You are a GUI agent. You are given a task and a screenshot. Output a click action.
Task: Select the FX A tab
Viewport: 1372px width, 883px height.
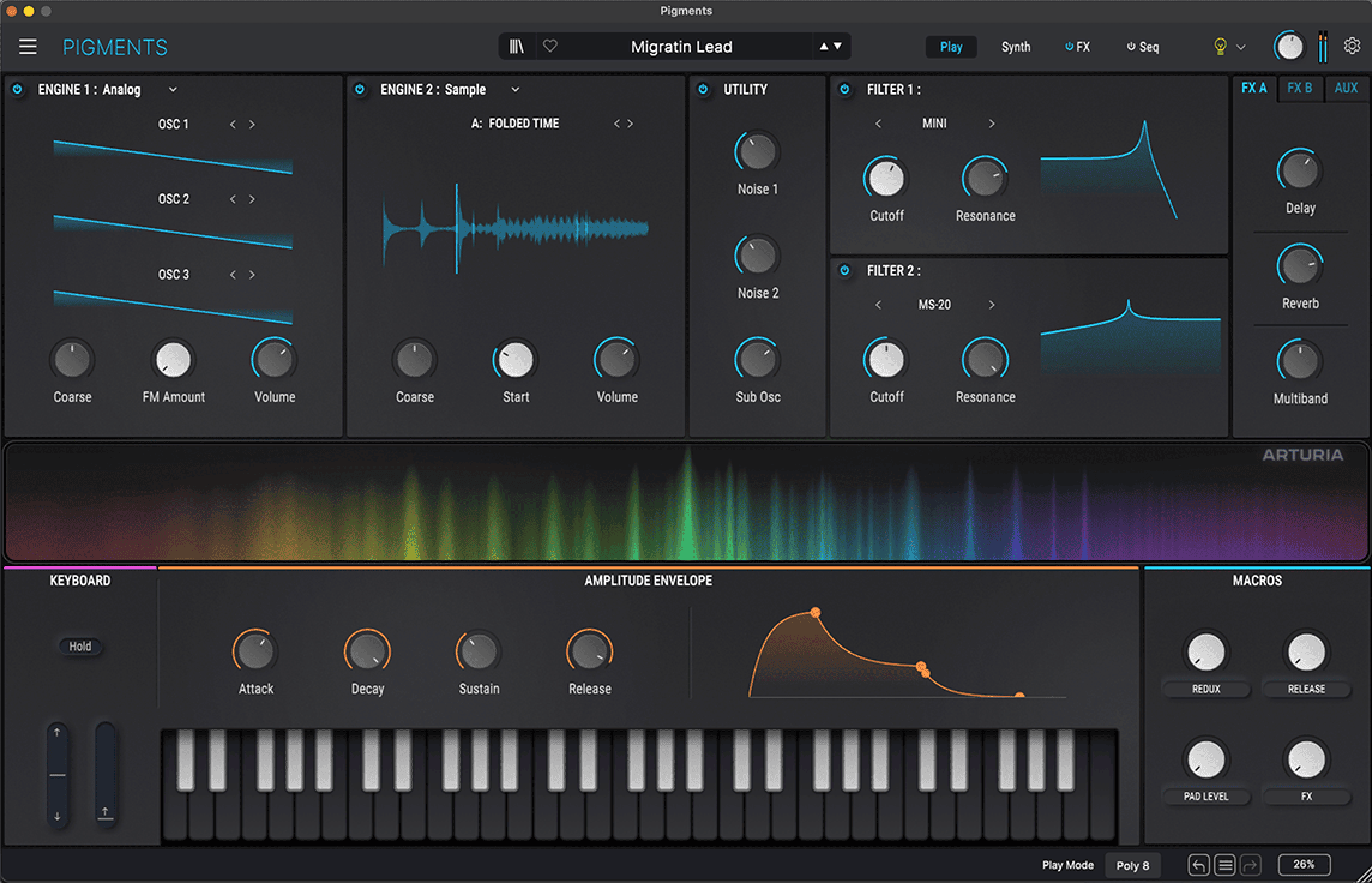point(1254,88)
